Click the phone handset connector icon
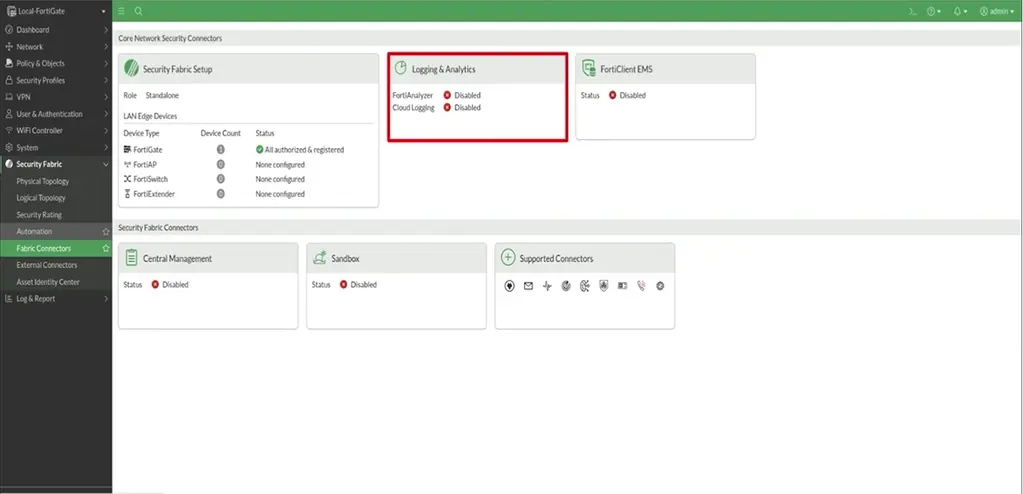 (641, 286)
